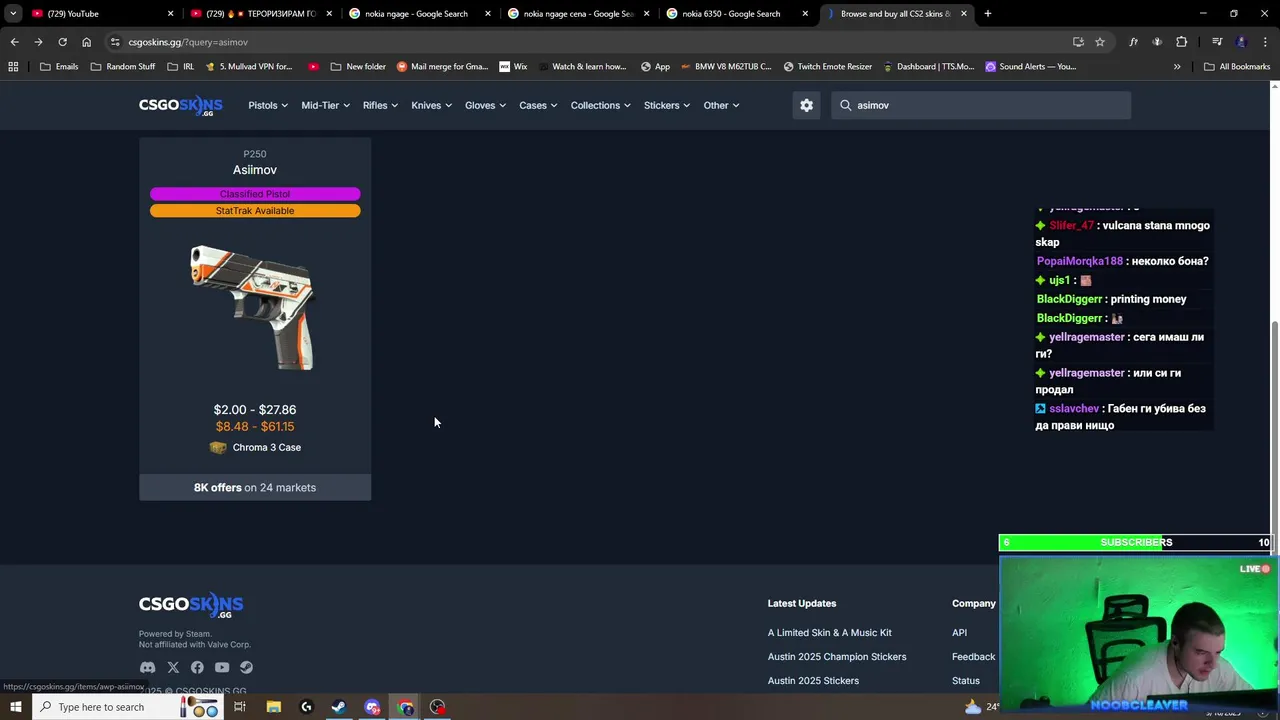Click the CSGOSKINS.GG header logo
Viewport: 1280px width, 720px height.
(x=181, y=105)
